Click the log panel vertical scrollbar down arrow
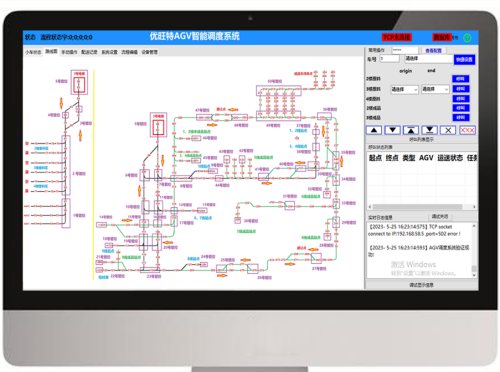This screenshot has width=500, height=372. [x=474, y=275]
